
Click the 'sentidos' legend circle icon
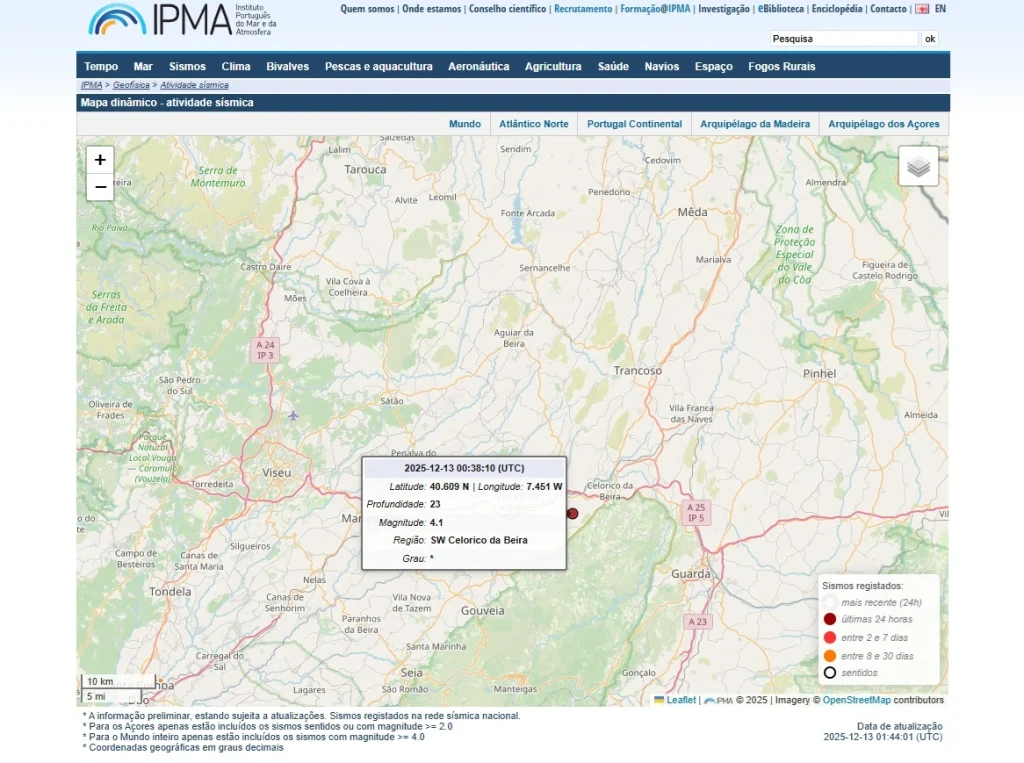(830, 673)
